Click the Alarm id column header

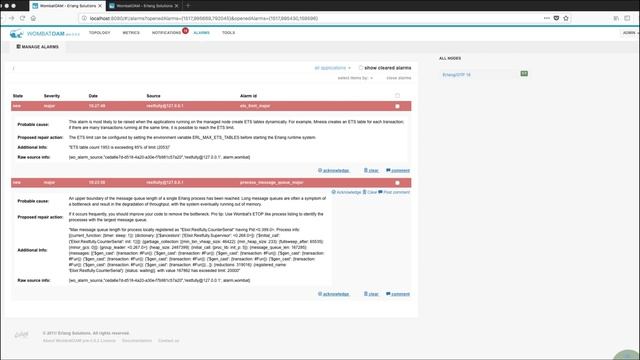click(x=248, y=96)
